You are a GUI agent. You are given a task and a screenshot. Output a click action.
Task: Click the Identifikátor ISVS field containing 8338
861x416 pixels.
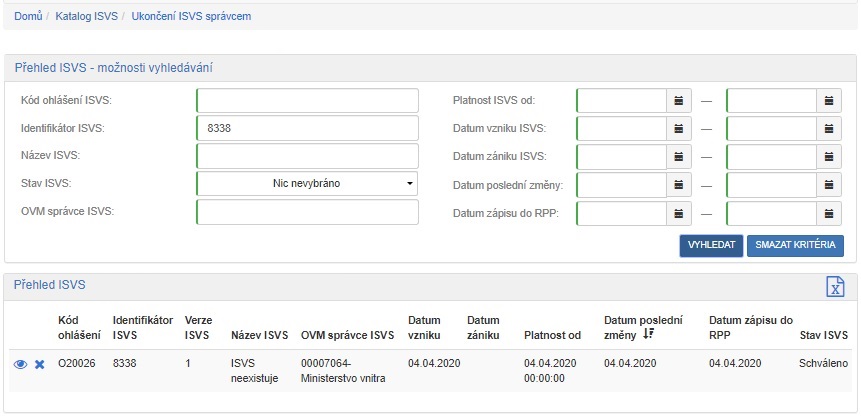pyautogui.click(x=307, y=129)
